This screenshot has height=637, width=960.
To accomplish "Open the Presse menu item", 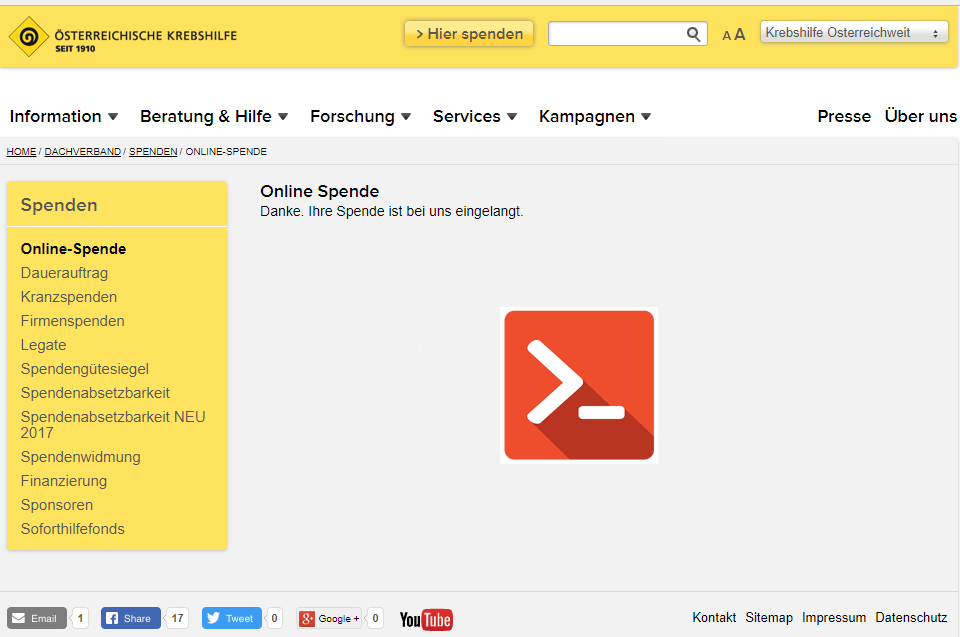I will tap(844, 116).
